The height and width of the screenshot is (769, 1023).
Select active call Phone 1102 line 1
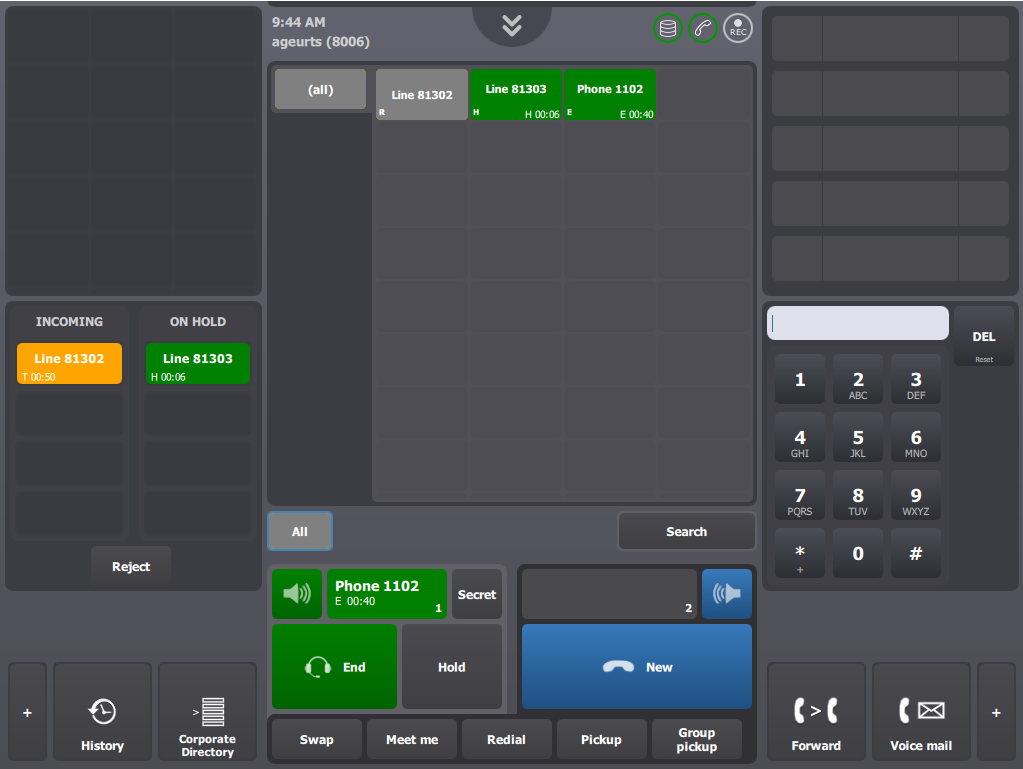387,594
